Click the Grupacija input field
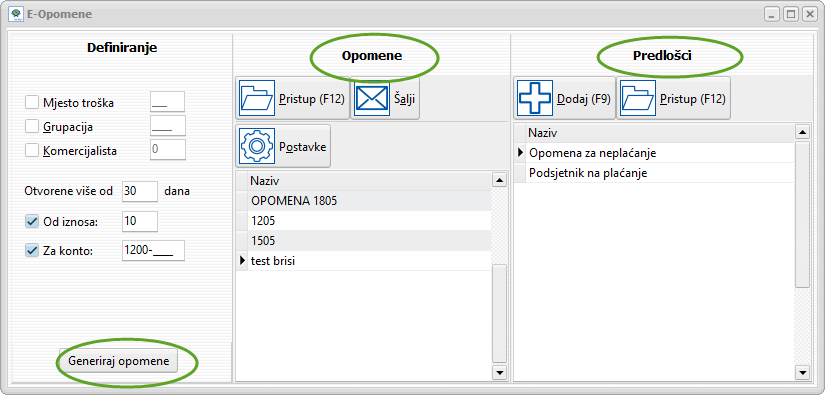The image size is (825, 395). [168, 126]
